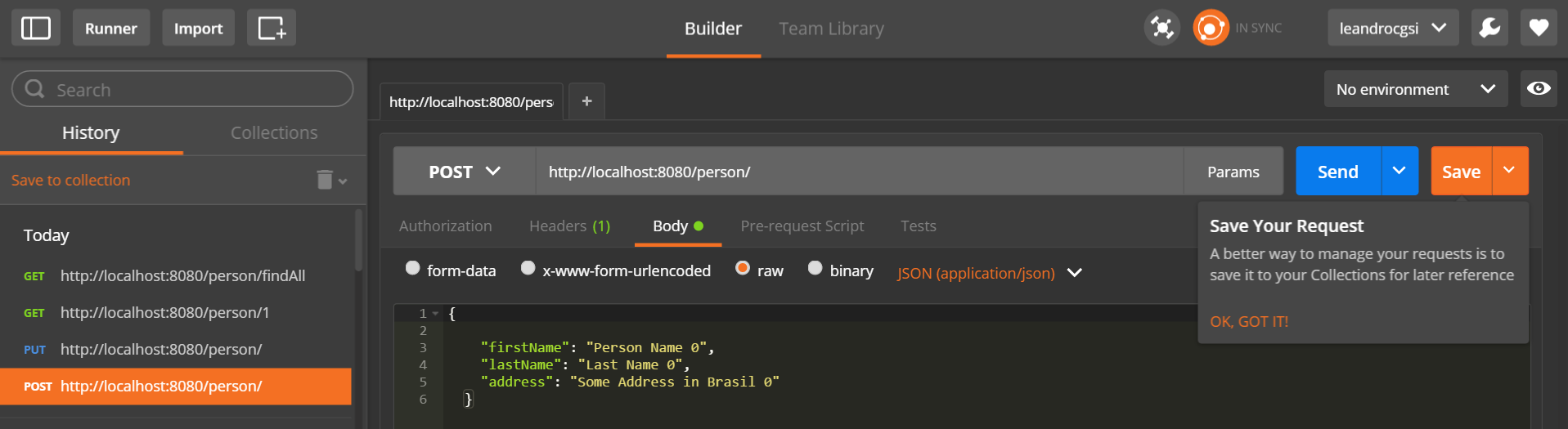This screenshot has width=1568, height=429.
Task: Click the interceptor satellite icon
Action: [x=1161, y=28]
